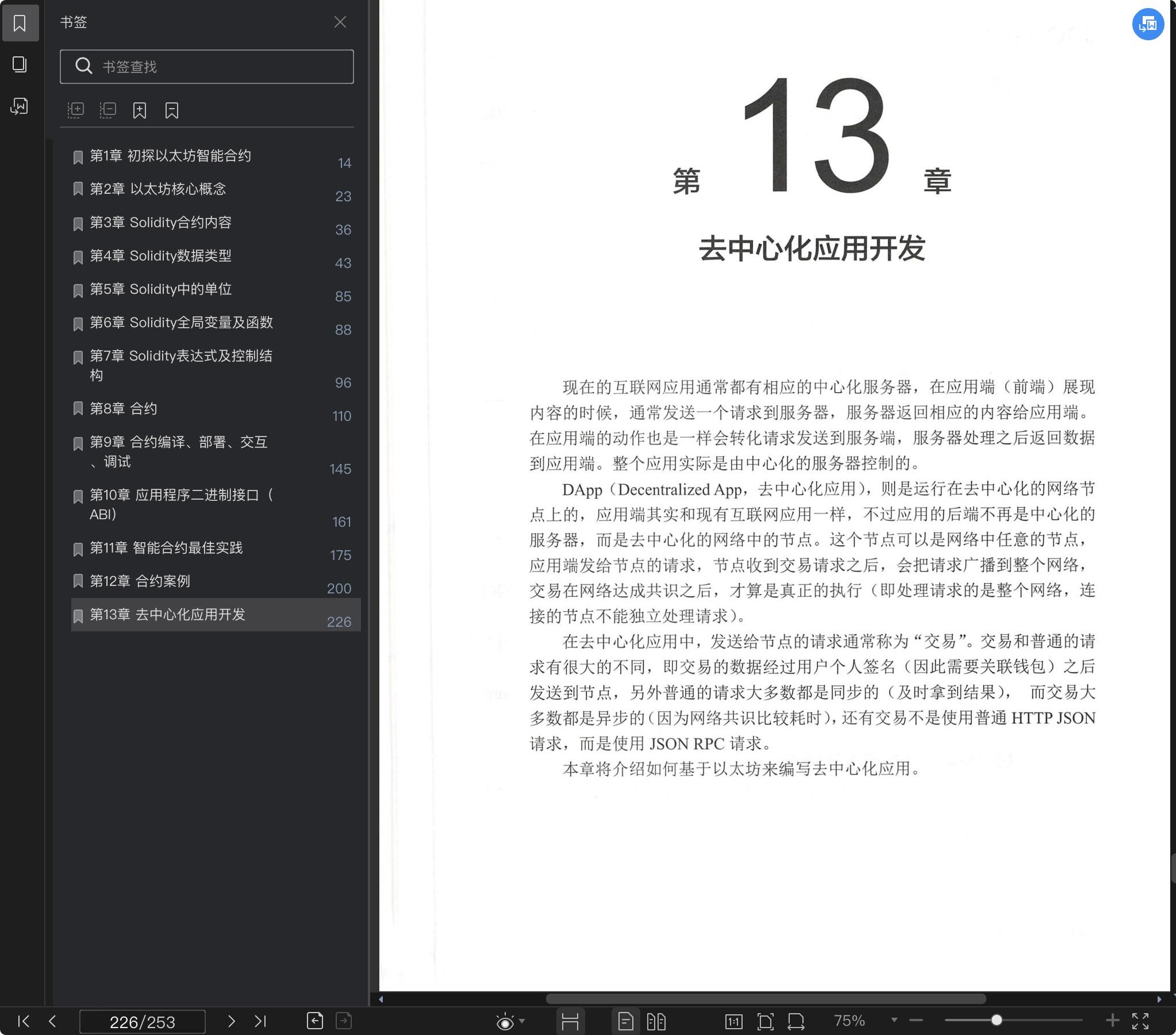Remove bookmark icon in bookmark toolbar

(172, 110)
